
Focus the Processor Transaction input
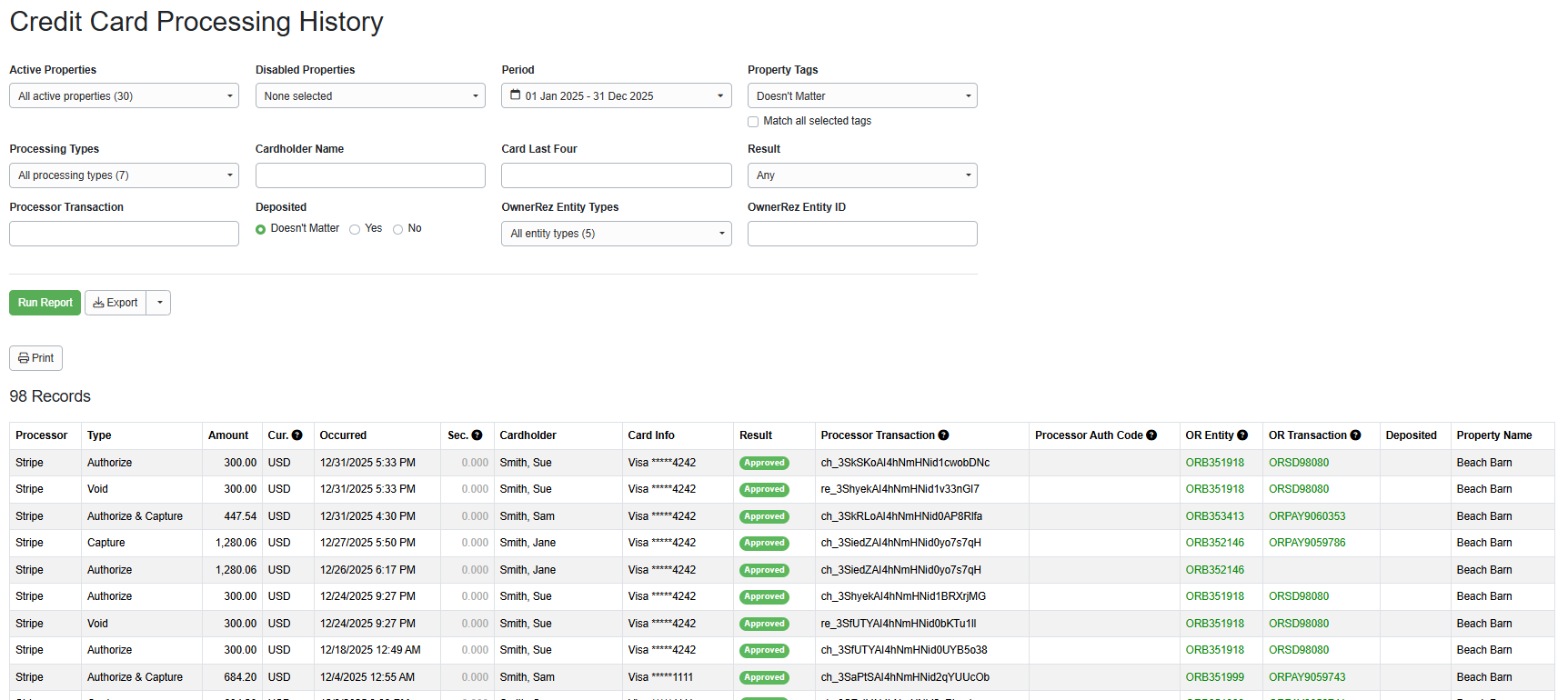[124, 234]
